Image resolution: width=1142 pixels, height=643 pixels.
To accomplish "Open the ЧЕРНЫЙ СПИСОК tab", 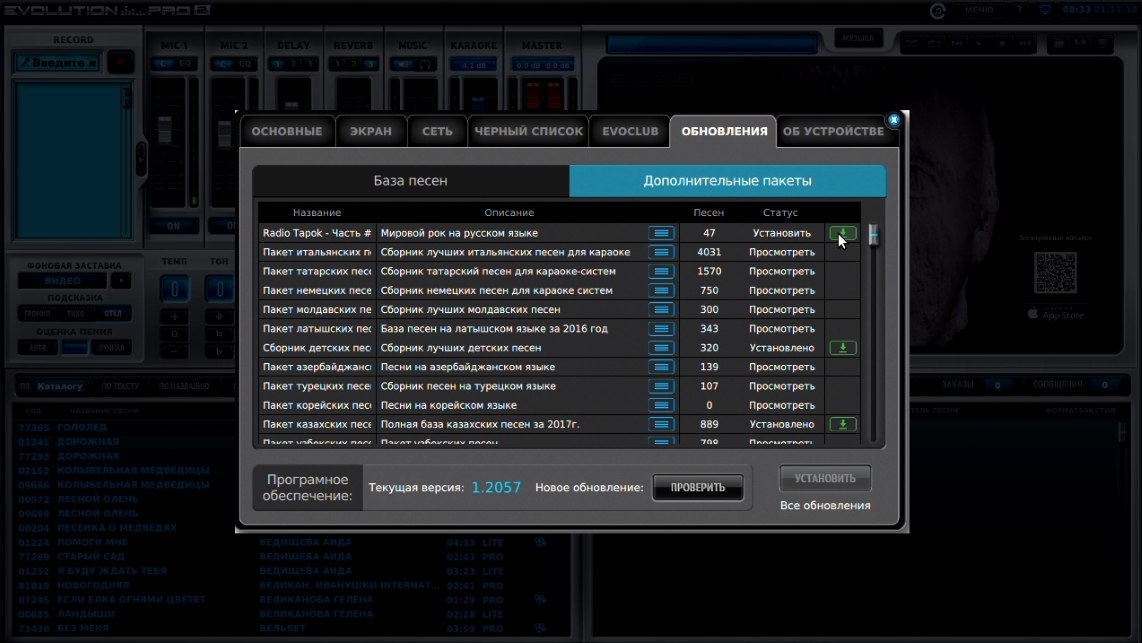I will pos(529,131).
